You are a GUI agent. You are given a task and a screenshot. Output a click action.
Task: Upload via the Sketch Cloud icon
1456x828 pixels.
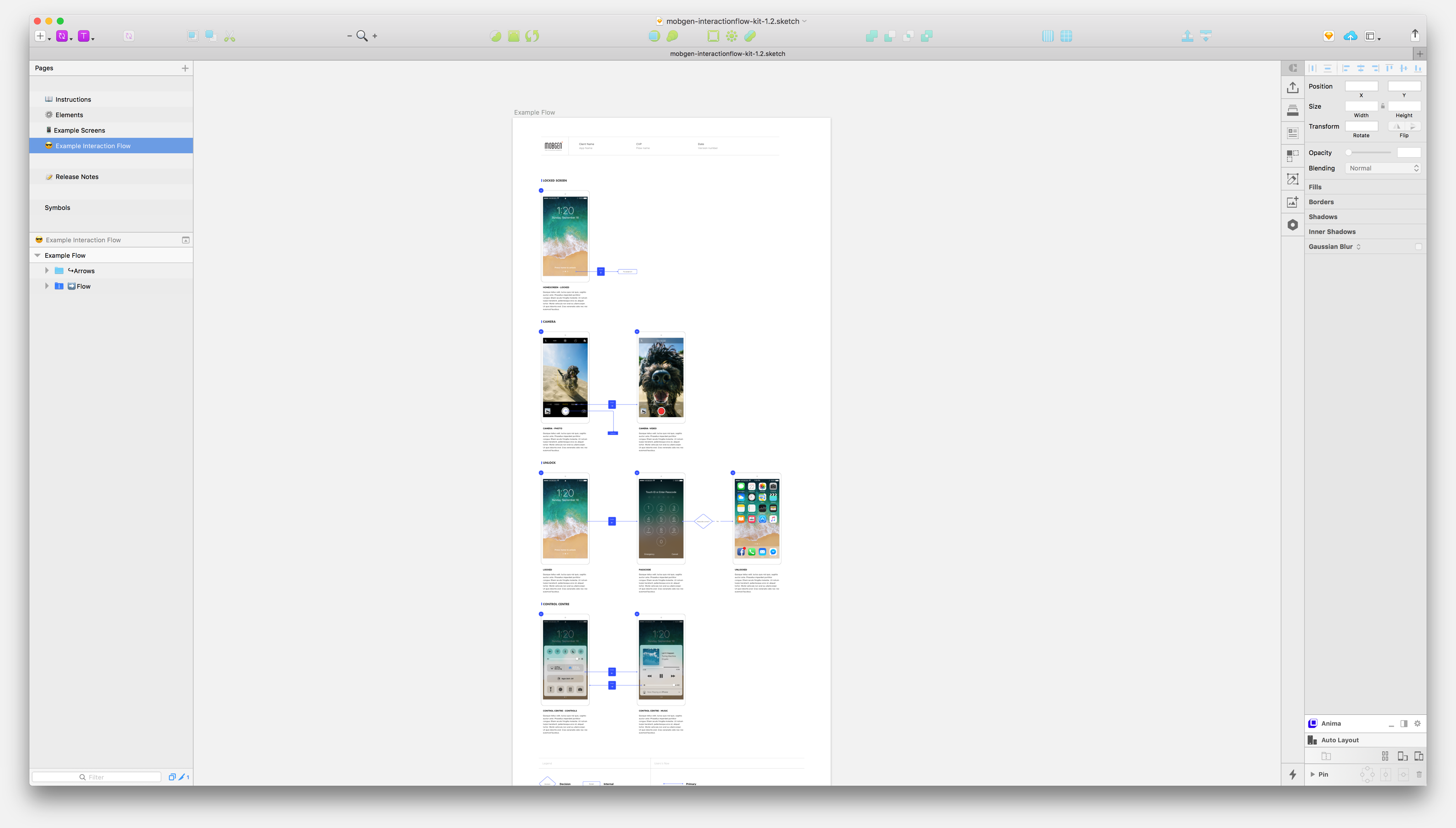(x=1351, y=35)
